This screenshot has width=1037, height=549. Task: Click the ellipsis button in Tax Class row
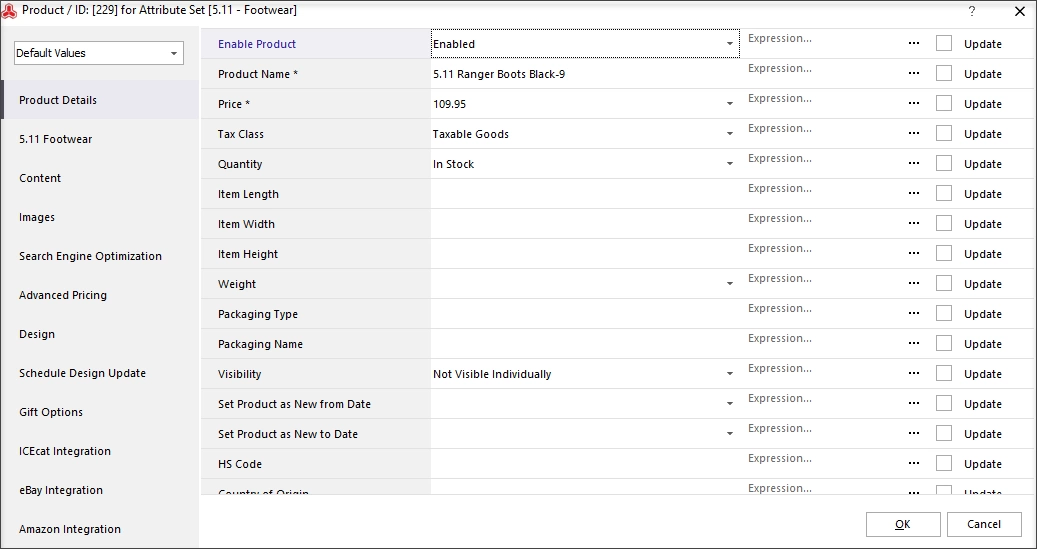coord(913,134)
